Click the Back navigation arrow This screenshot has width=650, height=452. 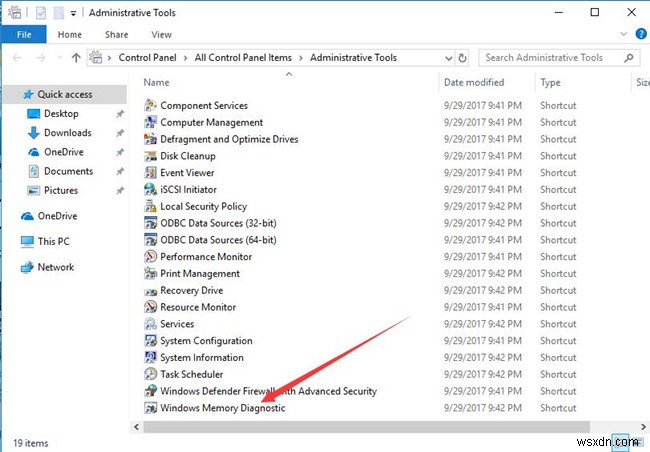[x=17, y=58]
